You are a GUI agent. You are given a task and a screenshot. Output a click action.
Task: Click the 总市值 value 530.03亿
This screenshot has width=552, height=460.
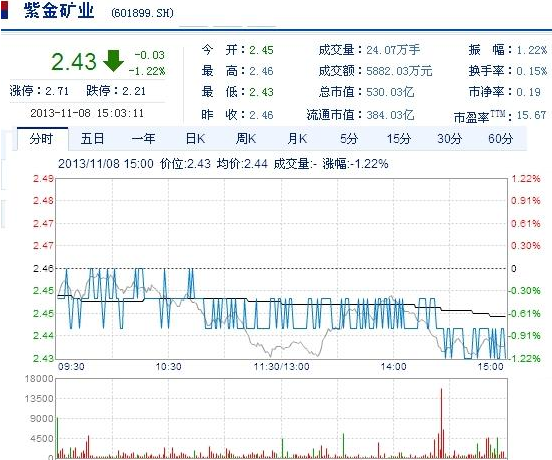(x=390, y=92)
